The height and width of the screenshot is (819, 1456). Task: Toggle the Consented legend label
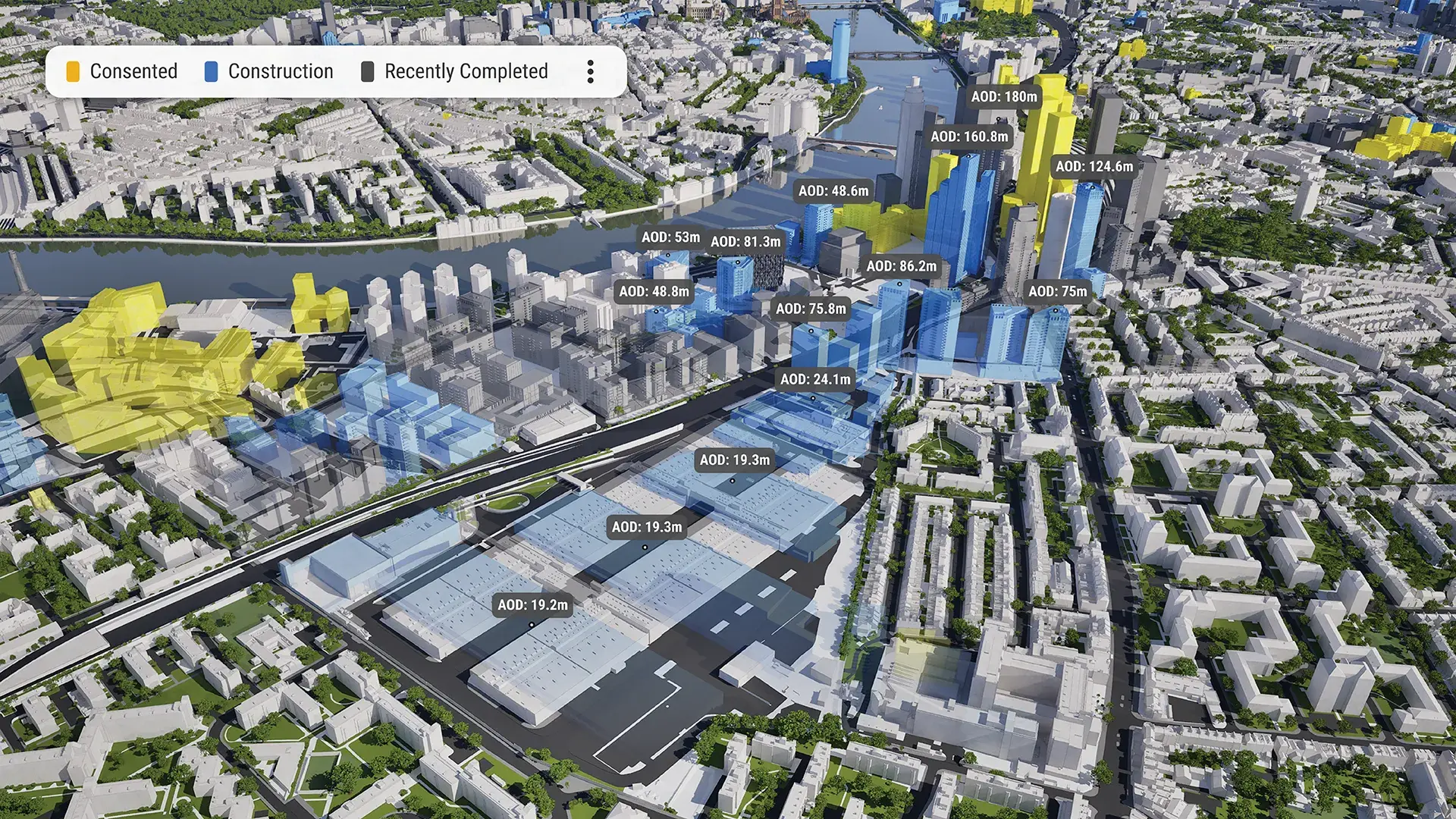click(x=133, y=71)
